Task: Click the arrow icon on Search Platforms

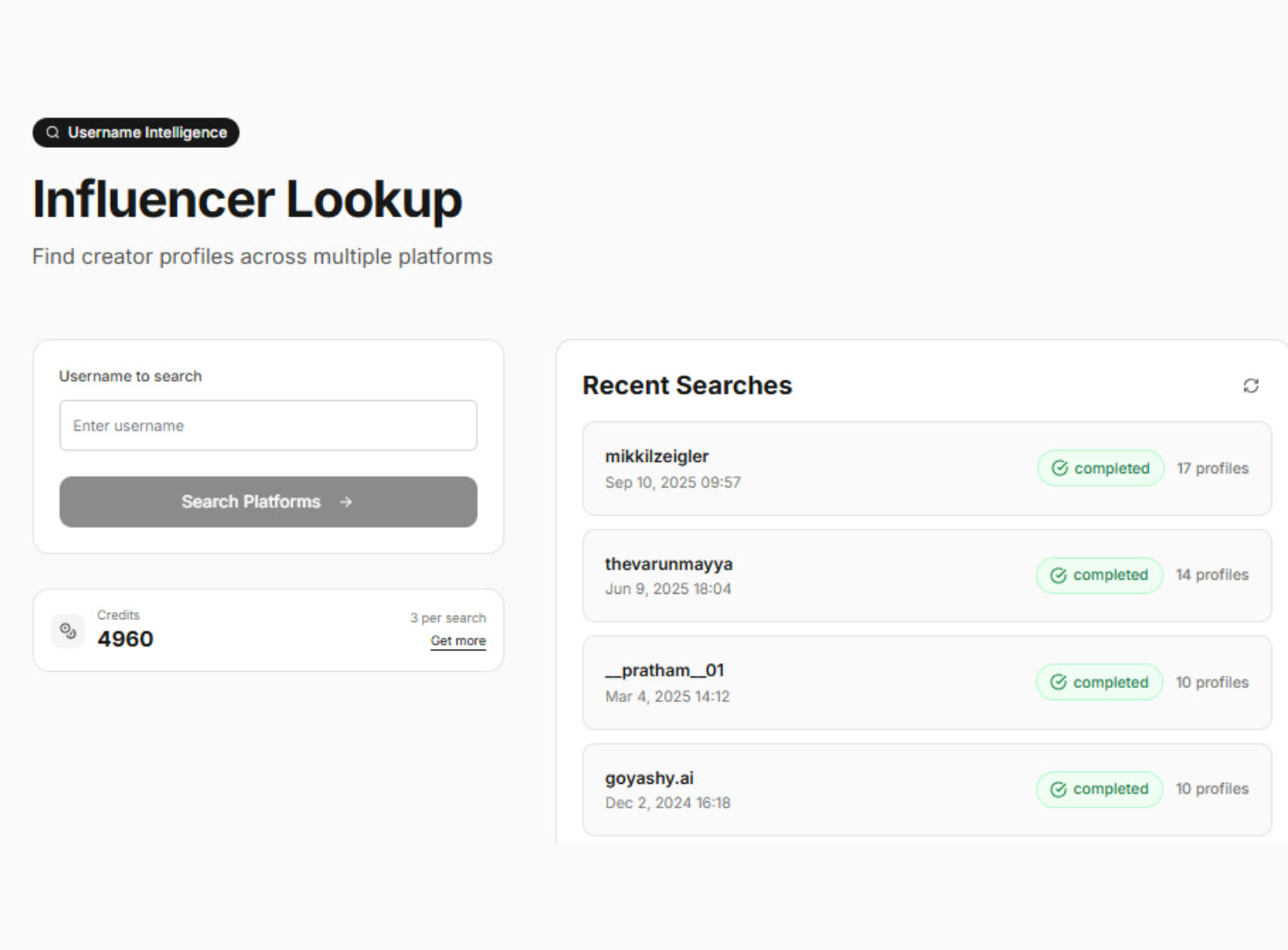Action: [346, 501]
